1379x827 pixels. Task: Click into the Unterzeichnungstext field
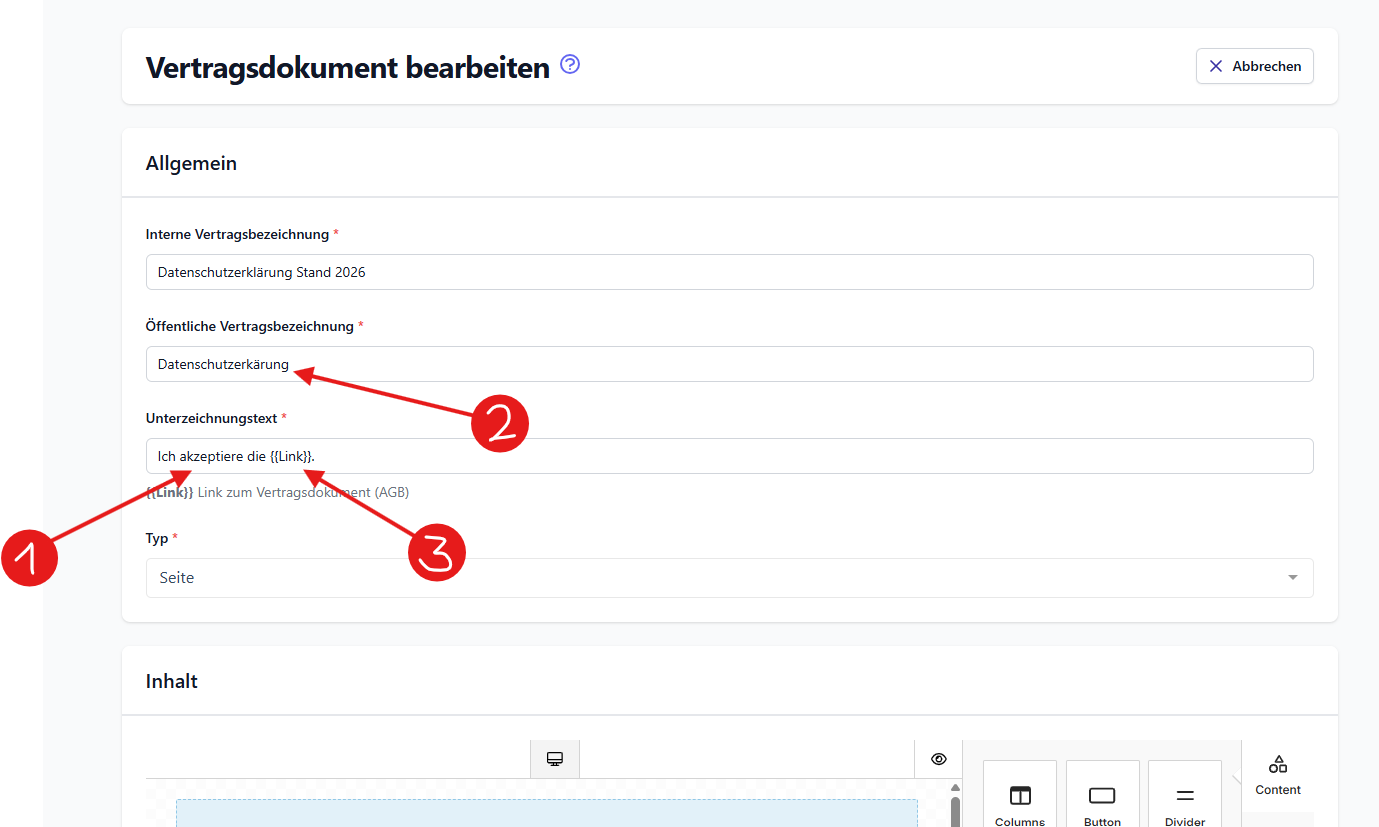point(729,456)
